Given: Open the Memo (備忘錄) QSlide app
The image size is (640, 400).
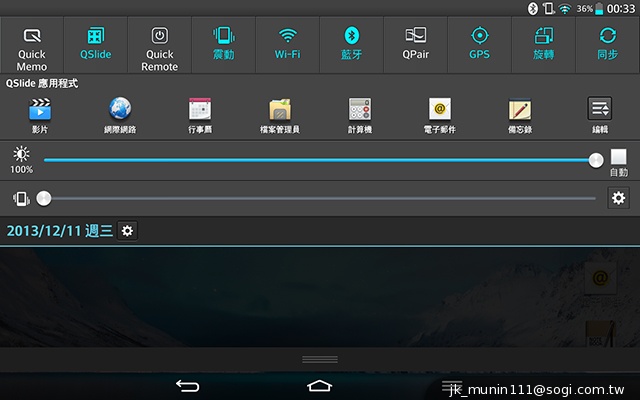Looking at the screenshot, I should [520, 115].
